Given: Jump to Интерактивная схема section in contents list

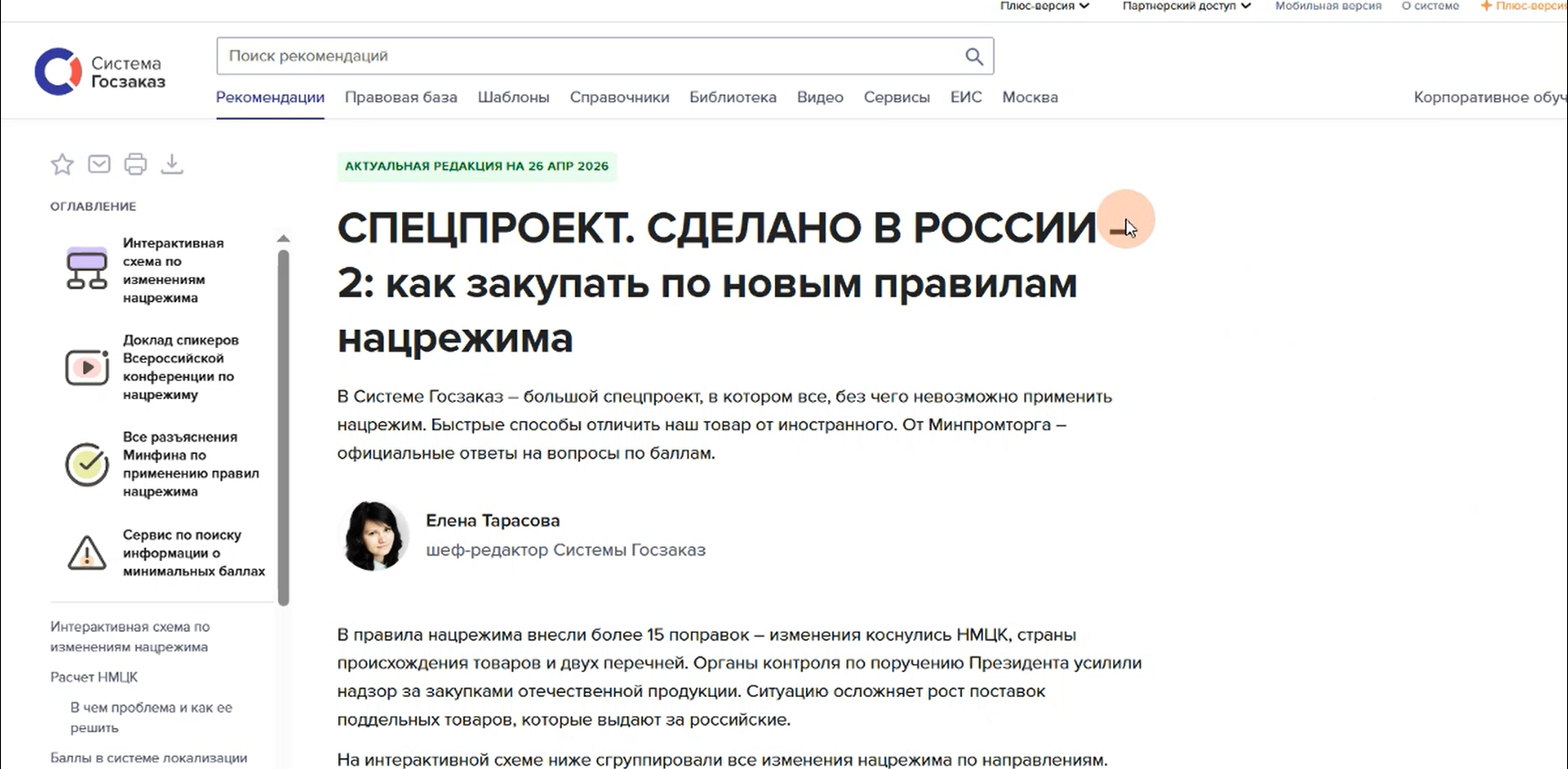Looking at the screenshot, I should (x=130, y=637).
